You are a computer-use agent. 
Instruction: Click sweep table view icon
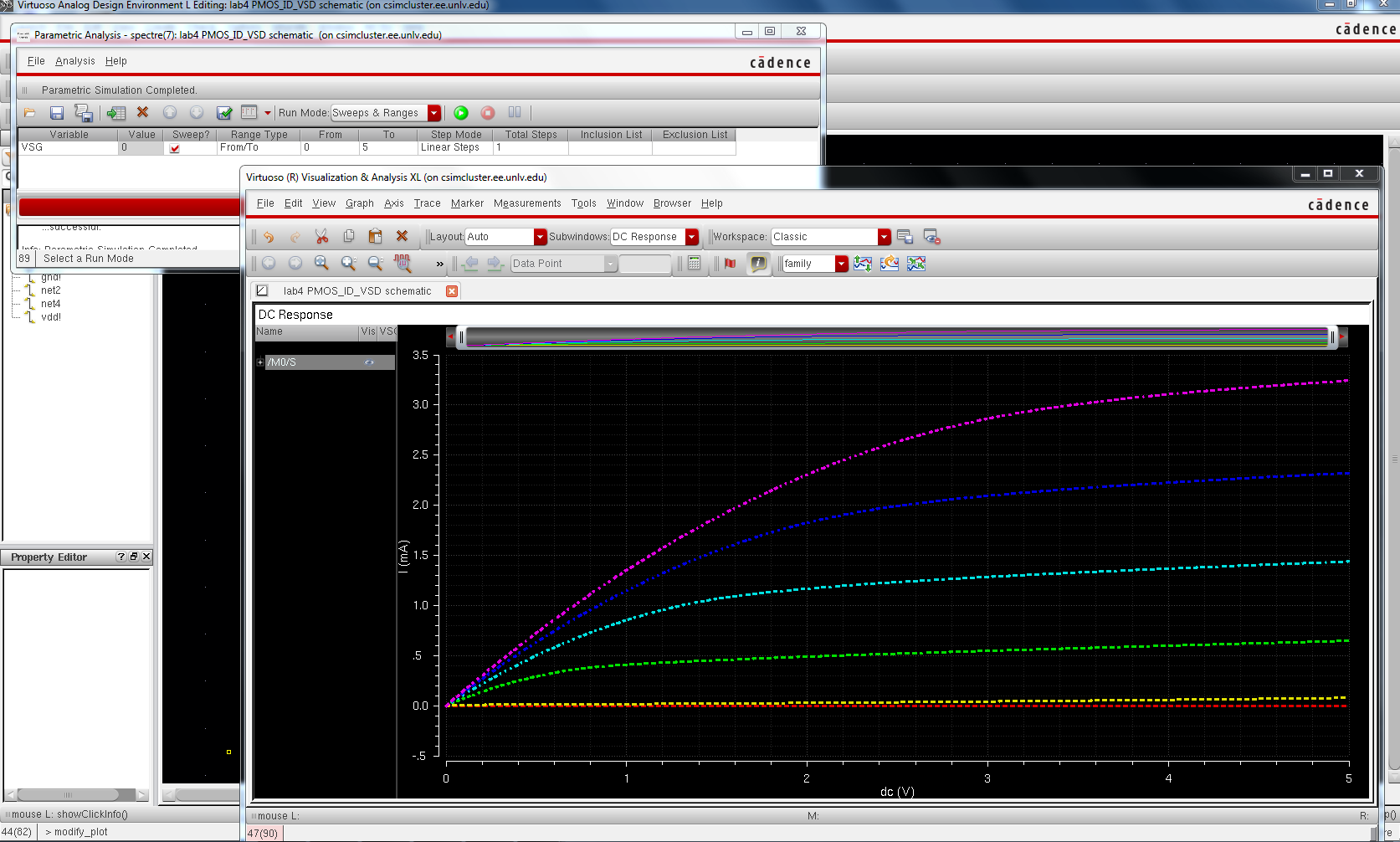(249, 112)
